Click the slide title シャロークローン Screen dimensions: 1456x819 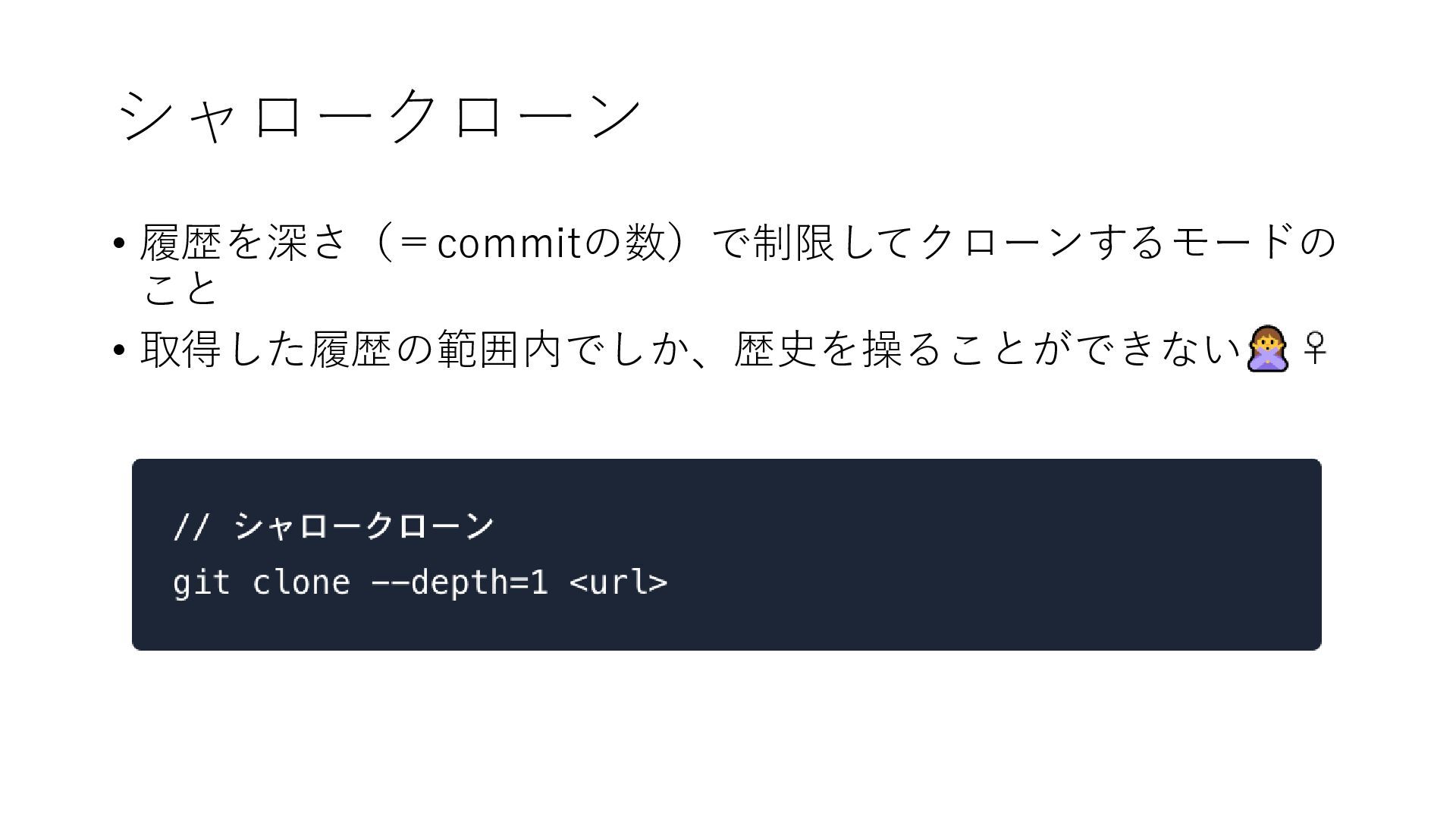point(381,115)
